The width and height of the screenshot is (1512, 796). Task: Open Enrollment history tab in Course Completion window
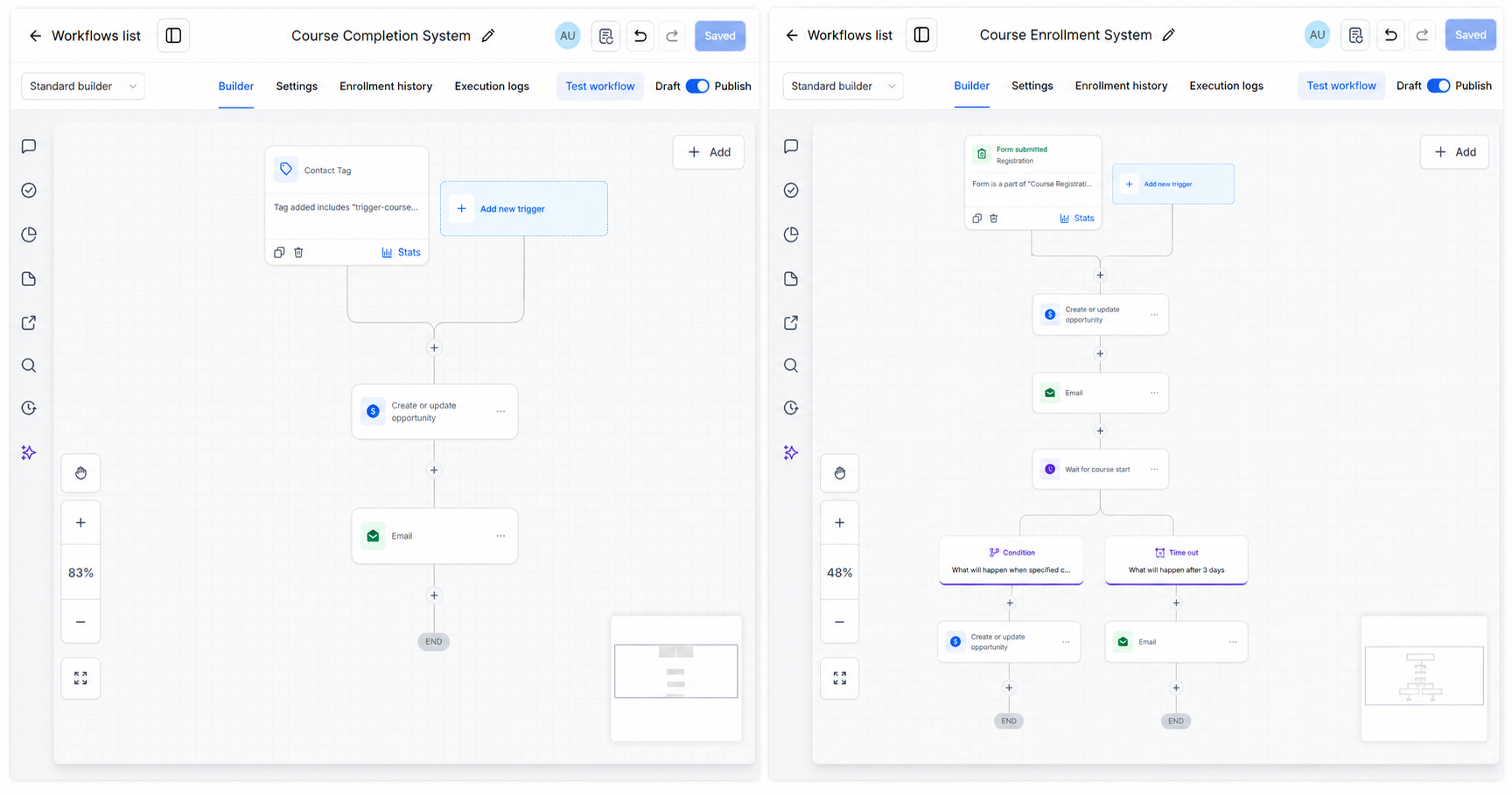[386, 86]
